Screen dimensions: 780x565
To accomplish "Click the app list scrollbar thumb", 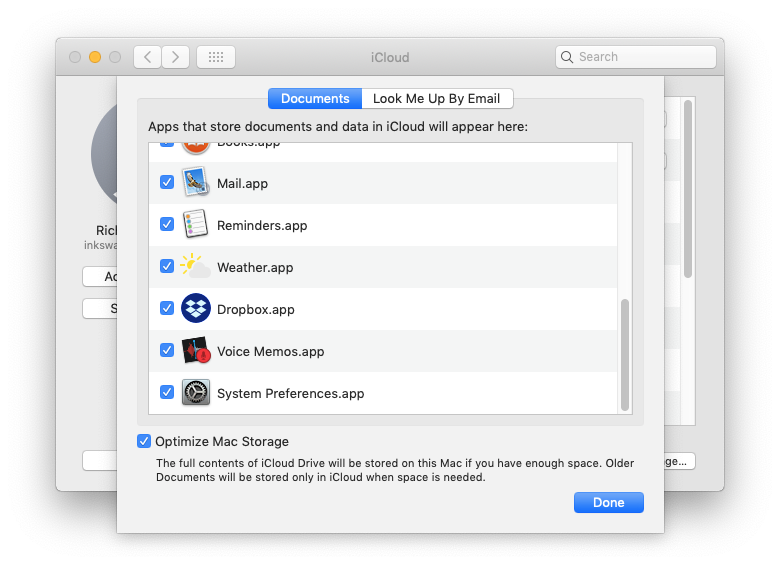I will [625, 354].
